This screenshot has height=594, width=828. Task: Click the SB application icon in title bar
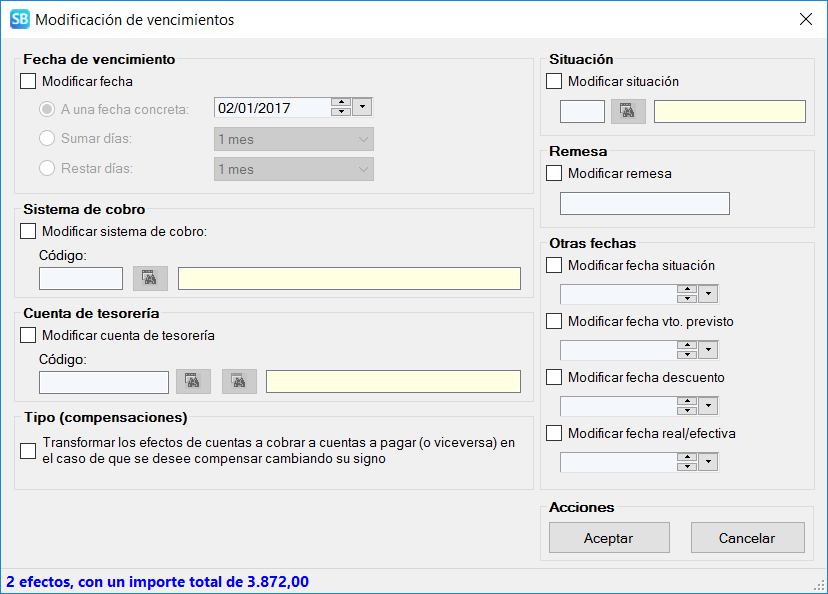coord(19,19)
